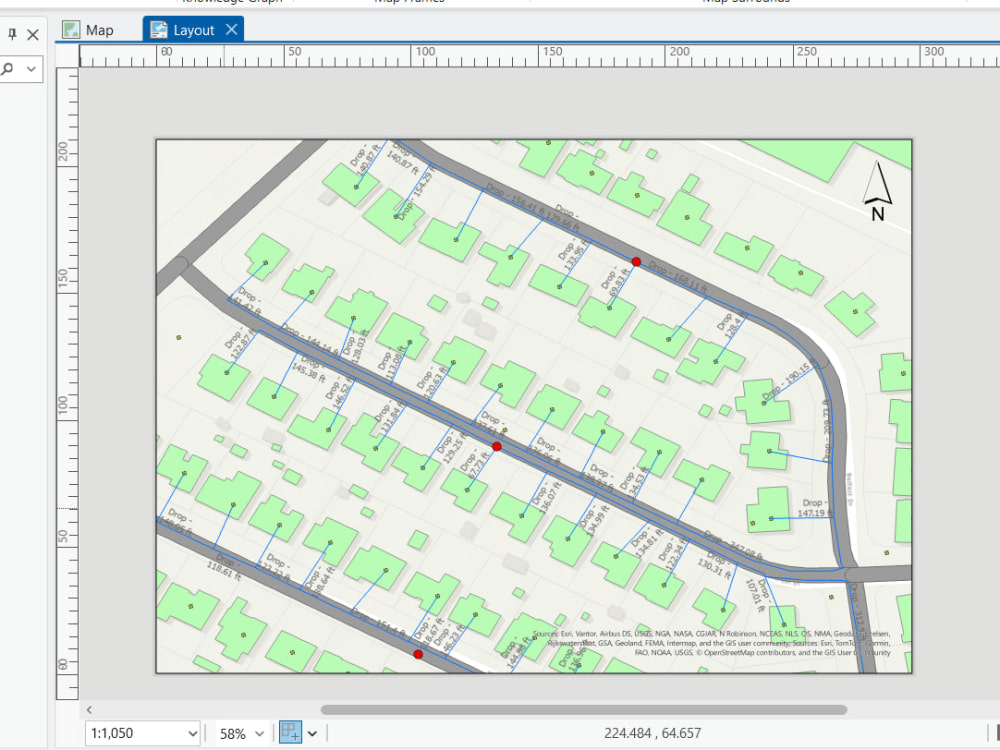1000x750 pixels.
Task: Click the 'Drop - 156.41 ft' label
Action: 515,198
